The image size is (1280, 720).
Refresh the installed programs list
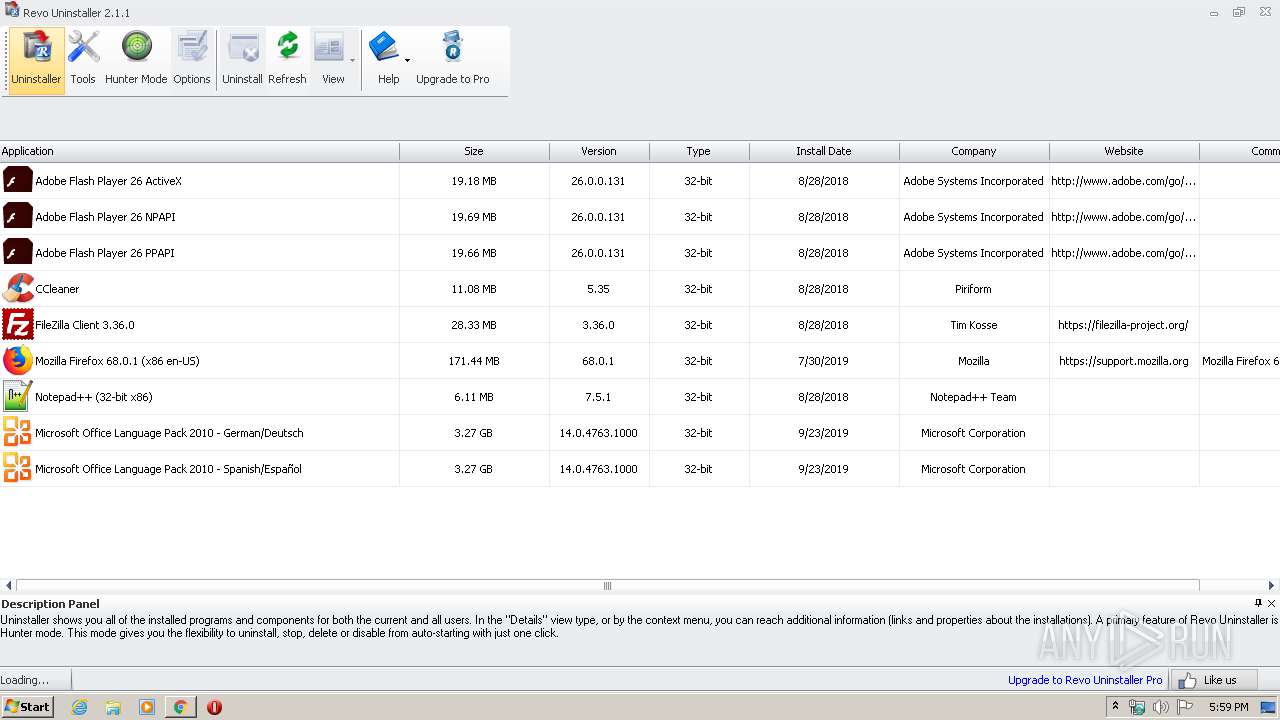pos(287,60)
